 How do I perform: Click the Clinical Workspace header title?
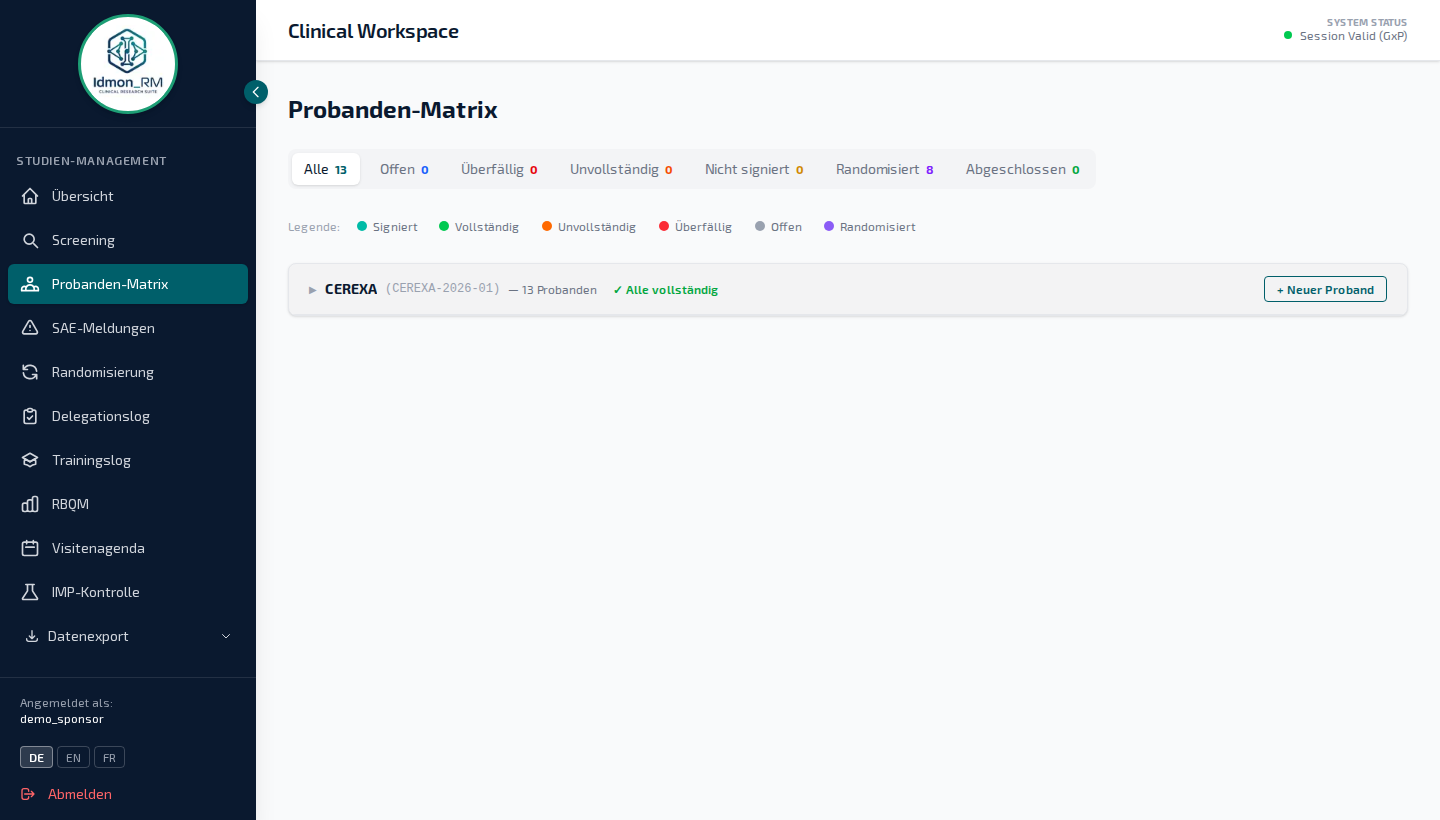[x=373, y=31]
